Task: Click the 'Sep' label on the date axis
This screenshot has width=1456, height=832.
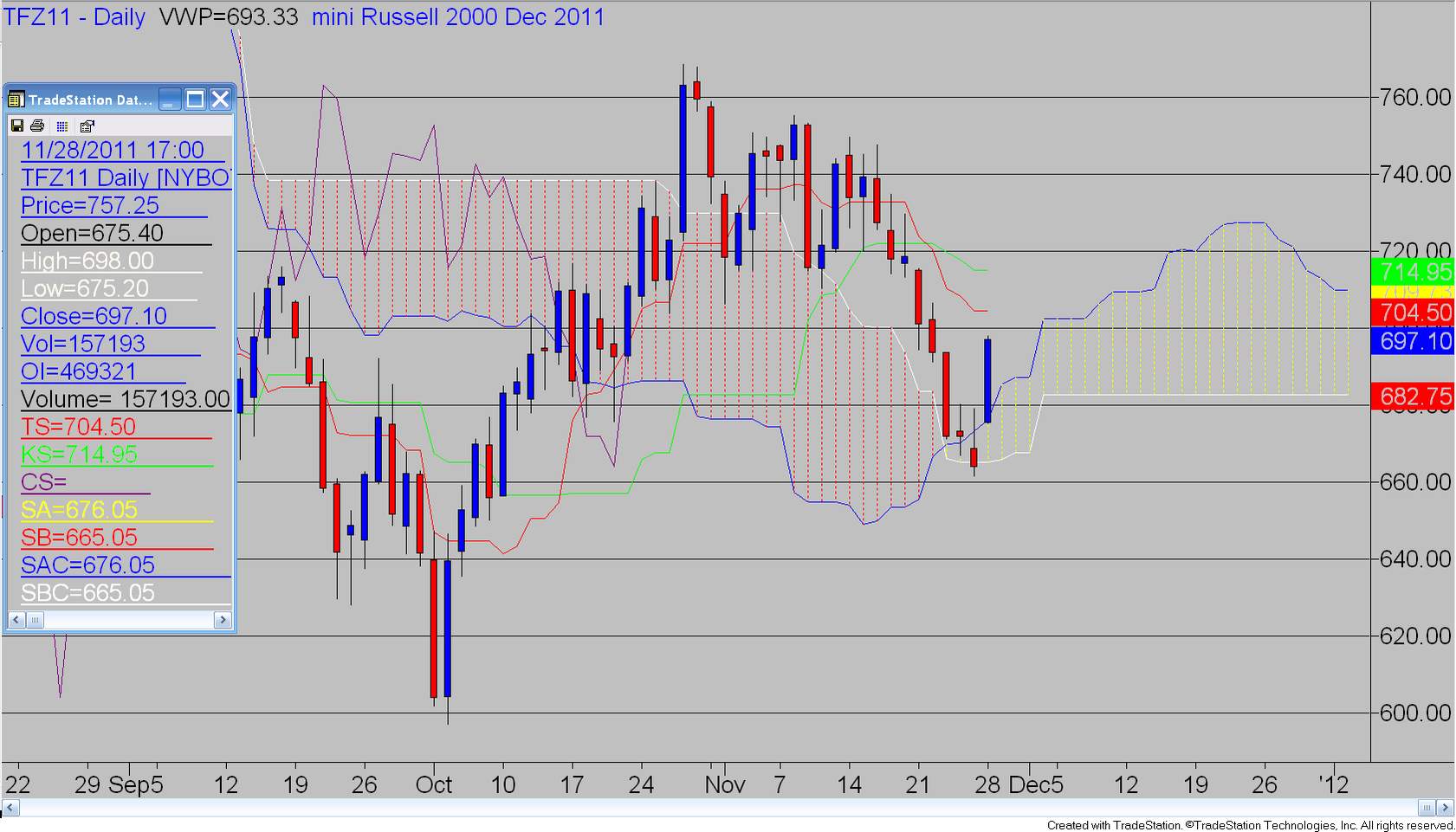Action: 130,785
